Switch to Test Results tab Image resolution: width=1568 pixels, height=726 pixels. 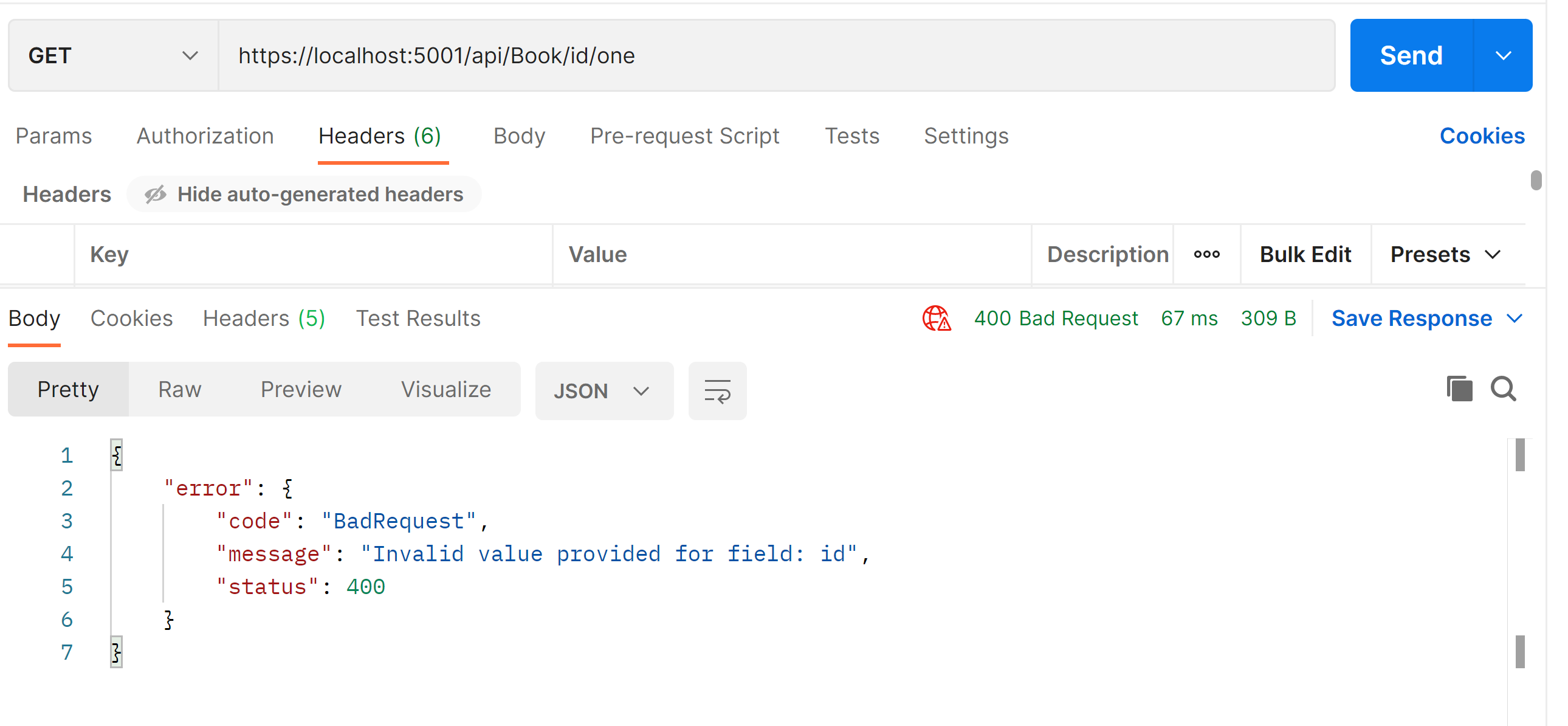pyautogui.click(x=418, y=318)
